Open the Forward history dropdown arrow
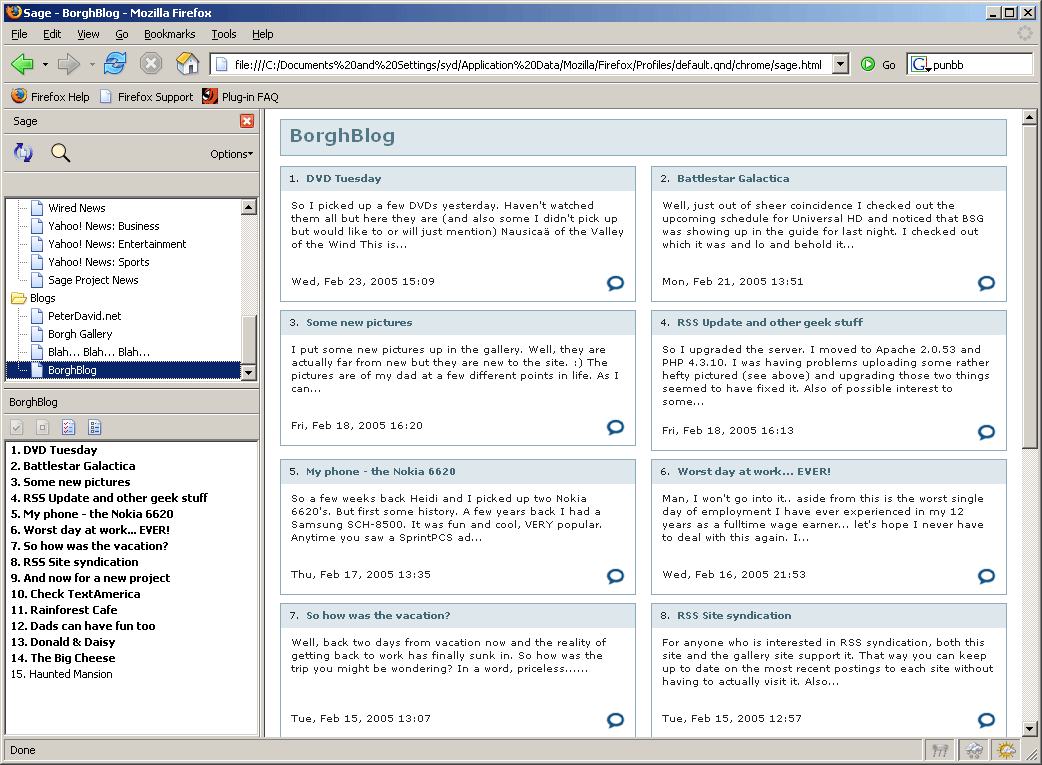 pos(92,64)
